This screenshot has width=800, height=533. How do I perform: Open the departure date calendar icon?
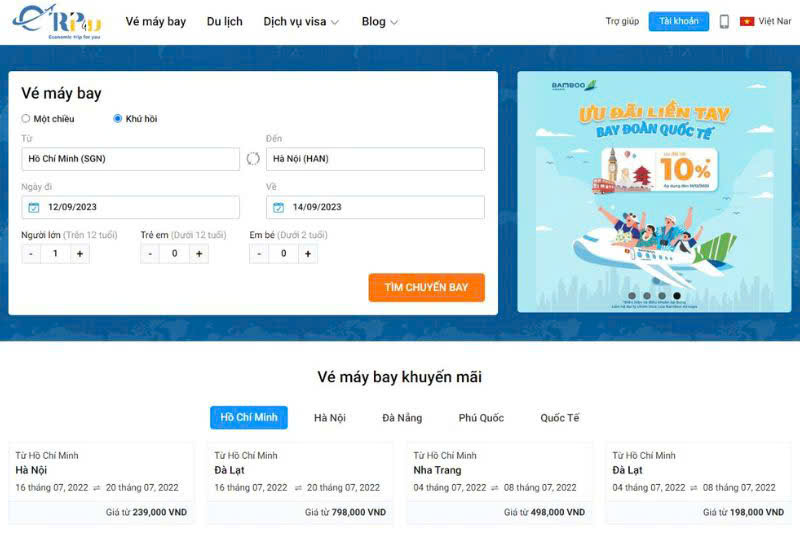tap(34, 207)
